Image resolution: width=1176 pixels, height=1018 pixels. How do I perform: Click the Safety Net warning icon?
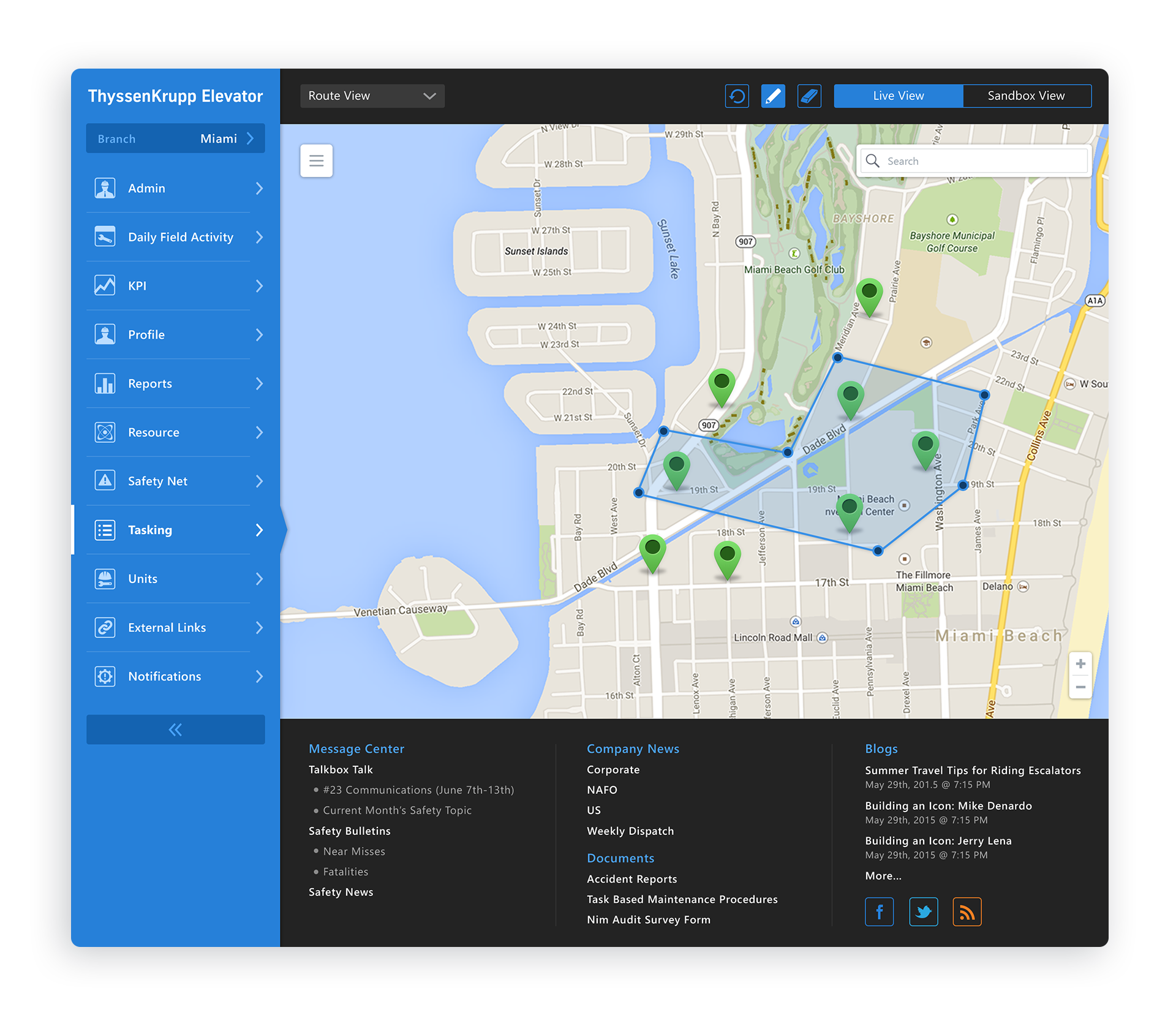[x=105, y=481]
